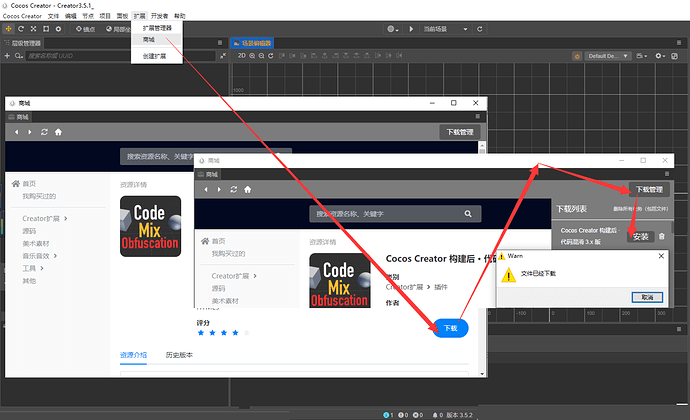Open the 节点 menu
690x420 pixels.
88,16
